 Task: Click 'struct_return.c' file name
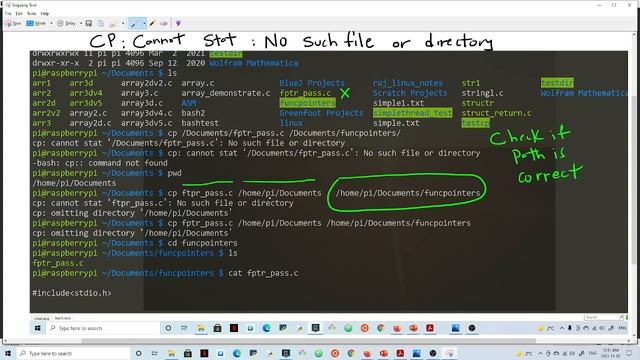tap(496, 113)
